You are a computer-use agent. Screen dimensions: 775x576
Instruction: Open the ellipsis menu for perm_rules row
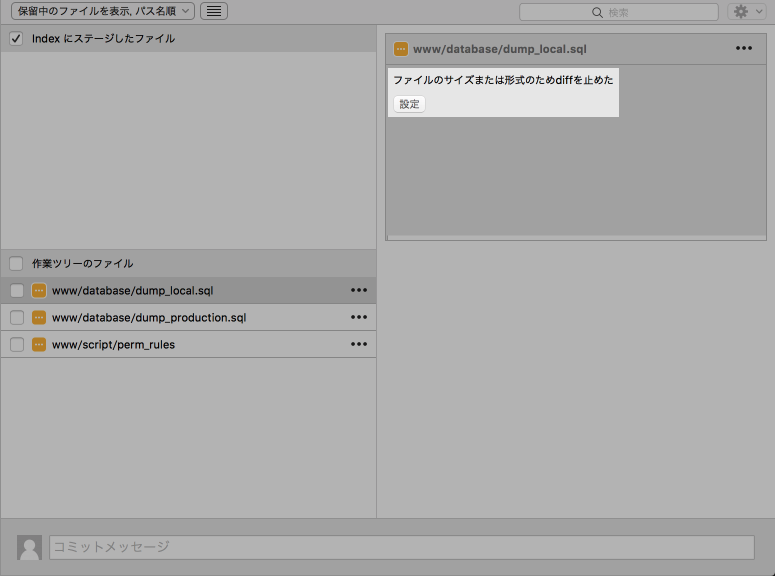coord(359,345)
